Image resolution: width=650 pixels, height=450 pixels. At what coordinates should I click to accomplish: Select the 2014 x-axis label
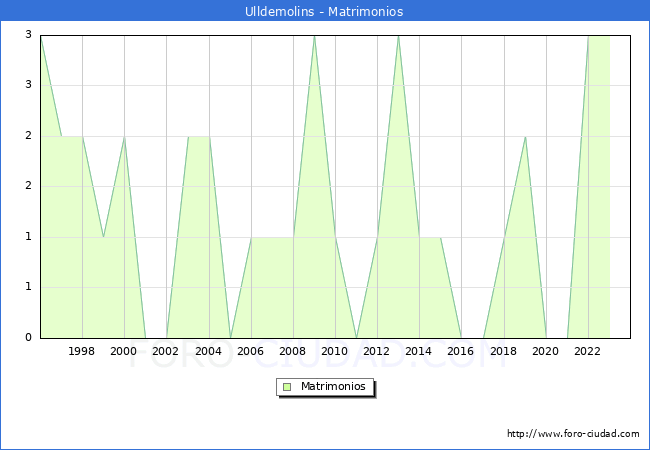419,352
